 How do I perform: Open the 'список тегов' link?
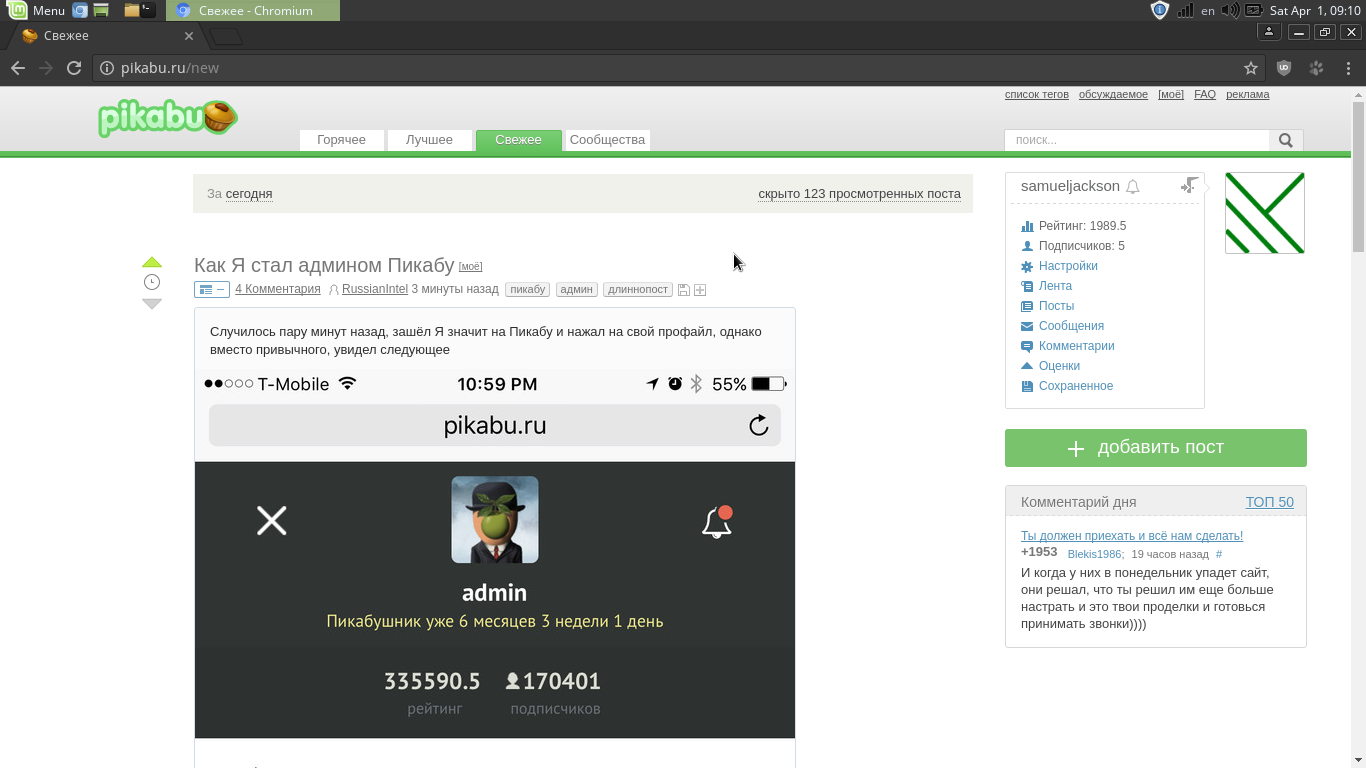[1037, 95]
